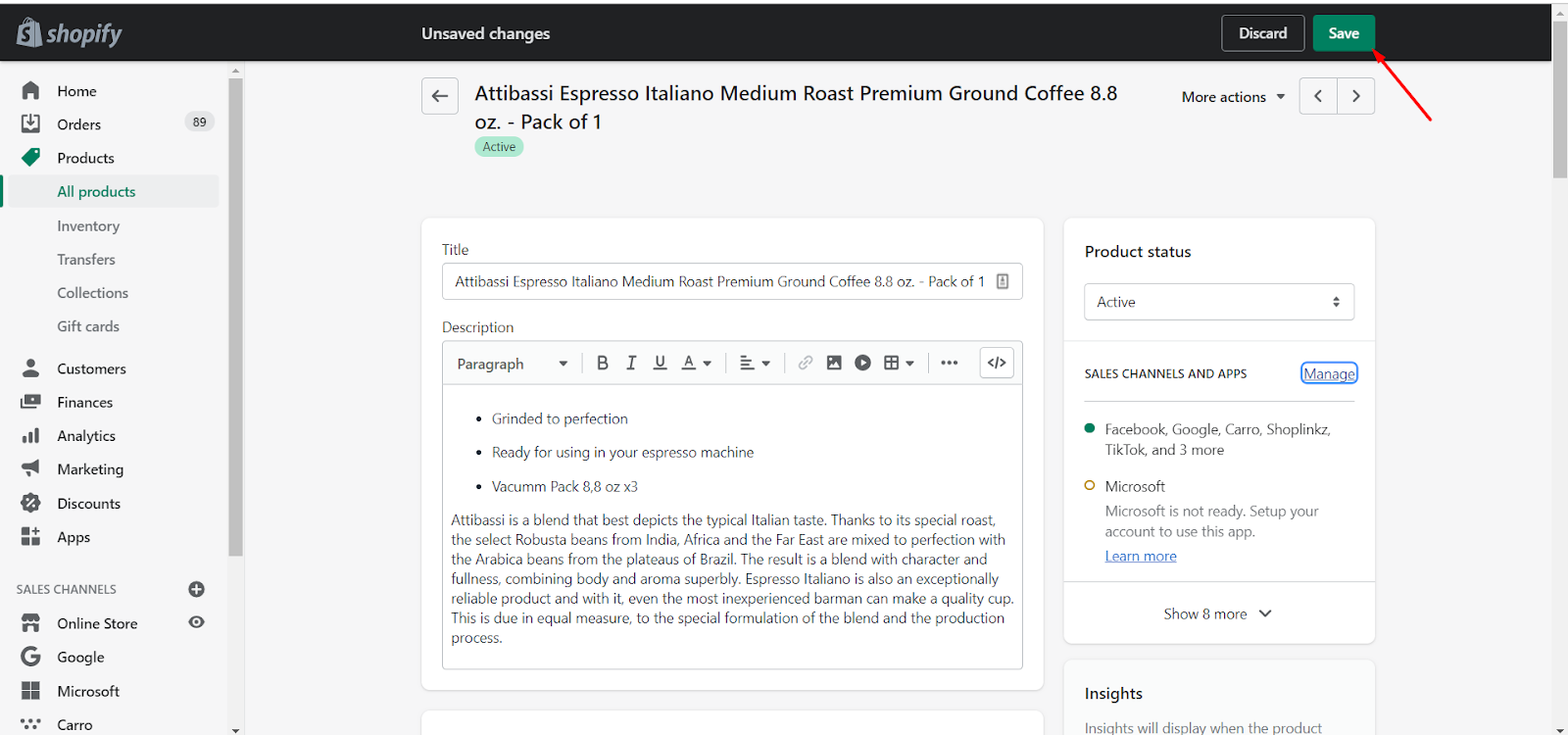The height and width of the screenshot is (735, 1568).
Task: Expand Show 8 more sales channels
Action: (x=1217, y=613)
